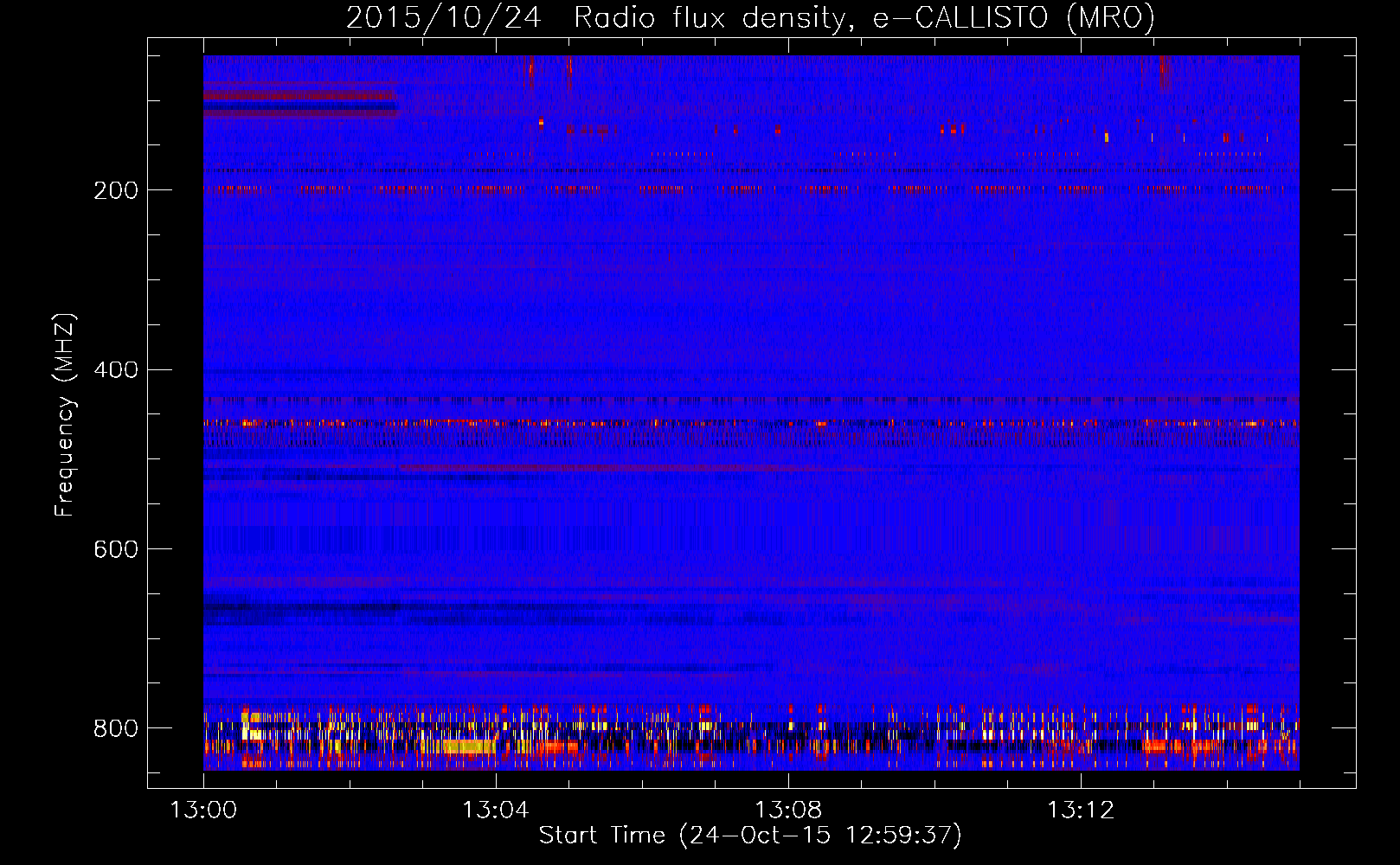Select the Start Time axis label text
This screenshot has height=865, width=1400.
(x=750, y=836)
